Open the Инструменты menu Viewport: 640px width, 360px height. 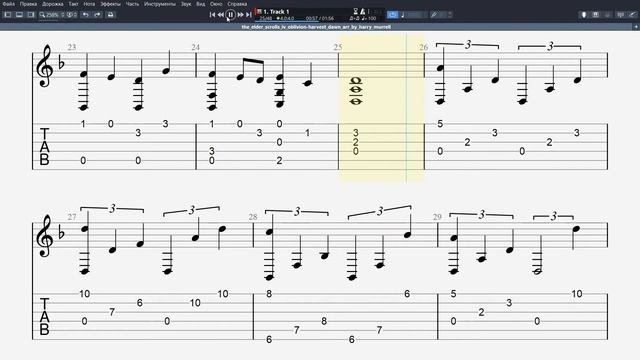160,4
